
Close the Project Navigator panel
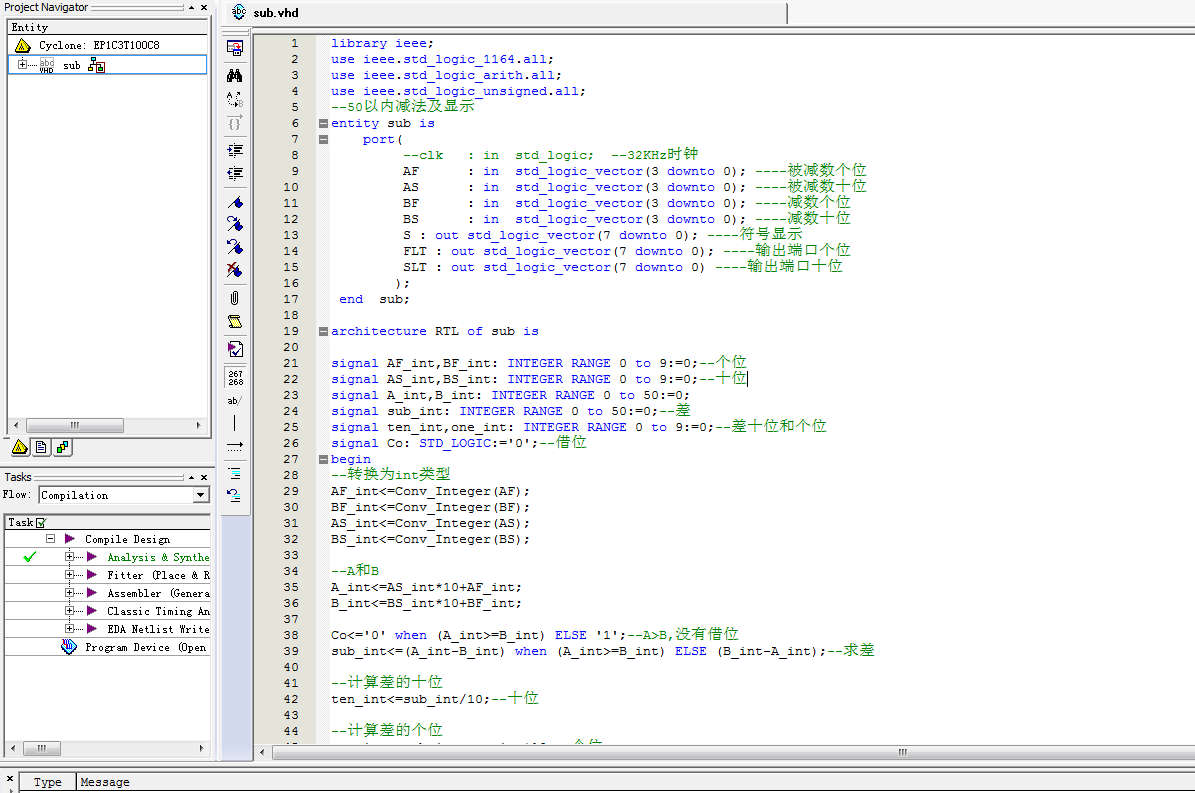click(203, 8)
